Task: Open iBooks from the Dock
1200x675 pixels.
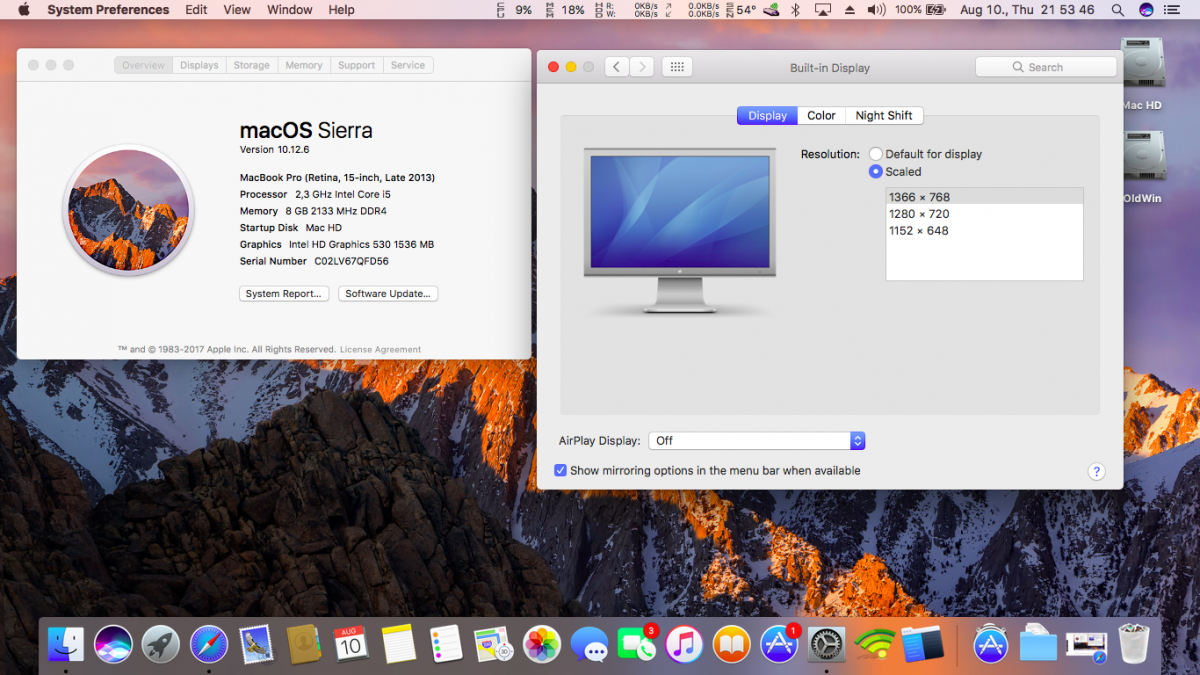Action: click(731, 644)
